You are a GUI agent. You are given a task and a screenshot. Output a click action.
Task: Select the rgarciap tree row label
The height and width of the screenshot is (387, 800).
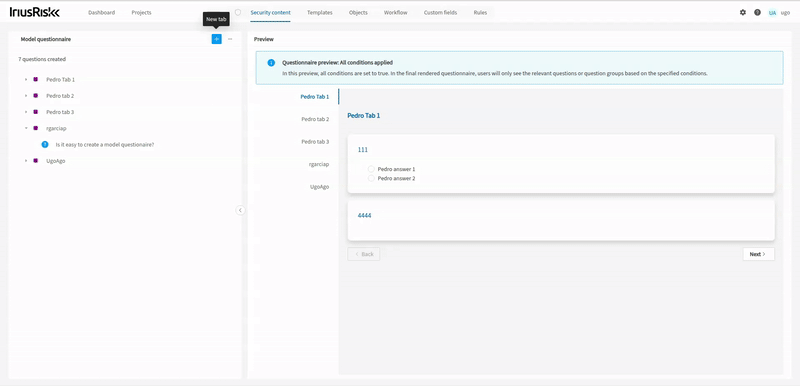coord(56,128)
